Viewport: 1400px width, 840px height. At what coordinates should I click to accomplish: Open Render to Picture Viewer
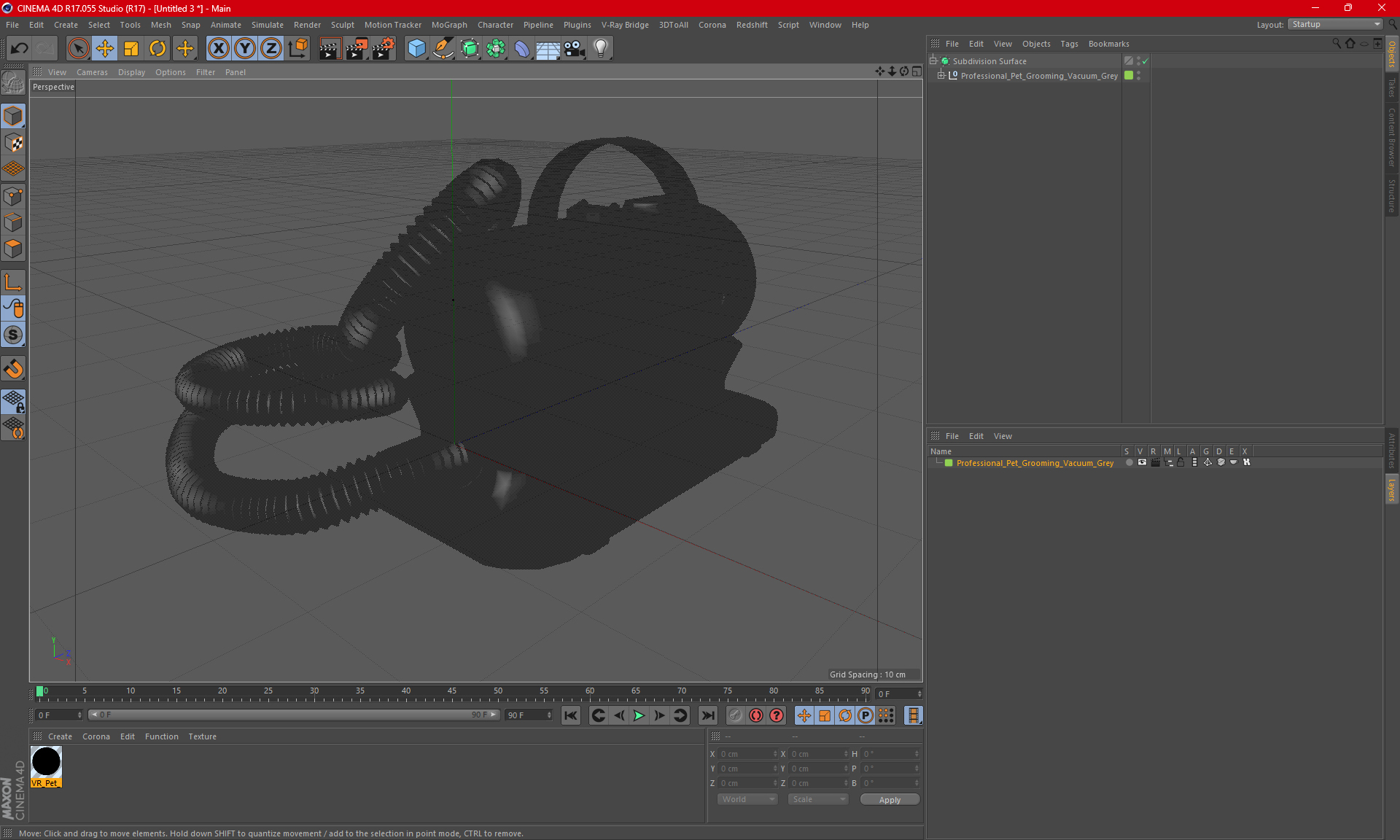point(357,48)
